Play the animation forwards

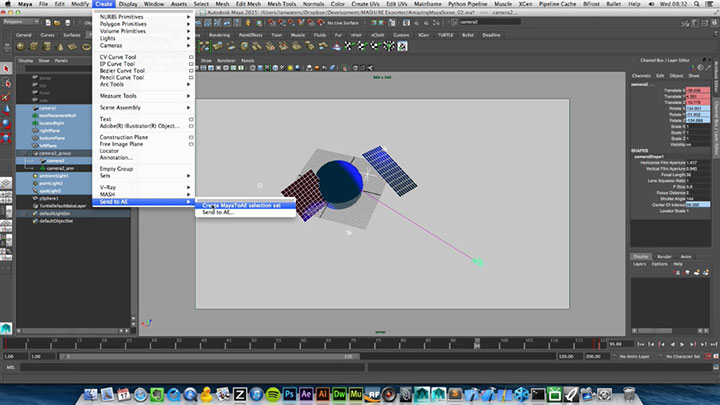[682, 344]
